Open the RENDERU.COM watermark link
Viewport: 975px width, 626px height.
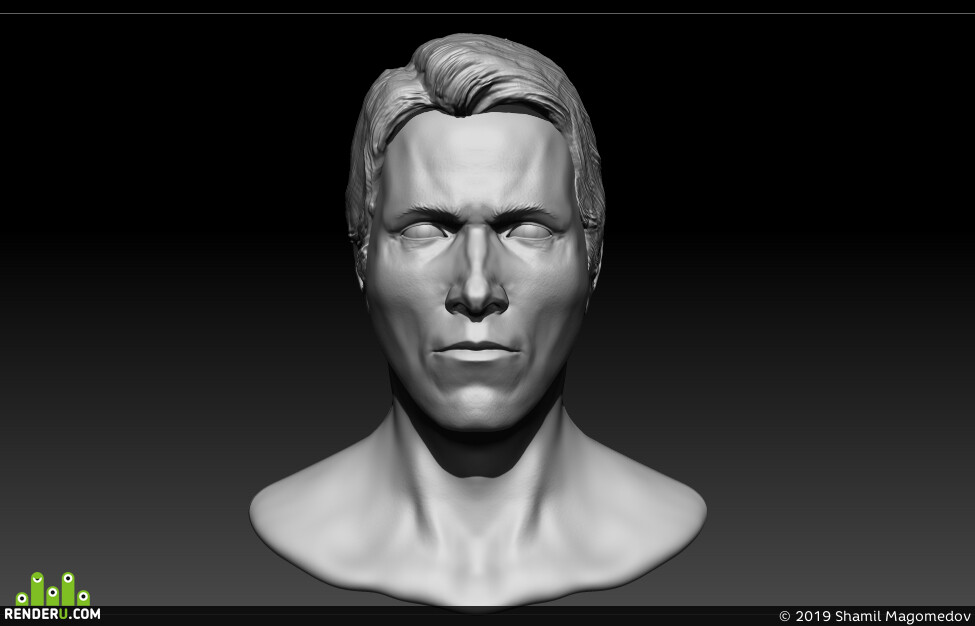(52, 614)
